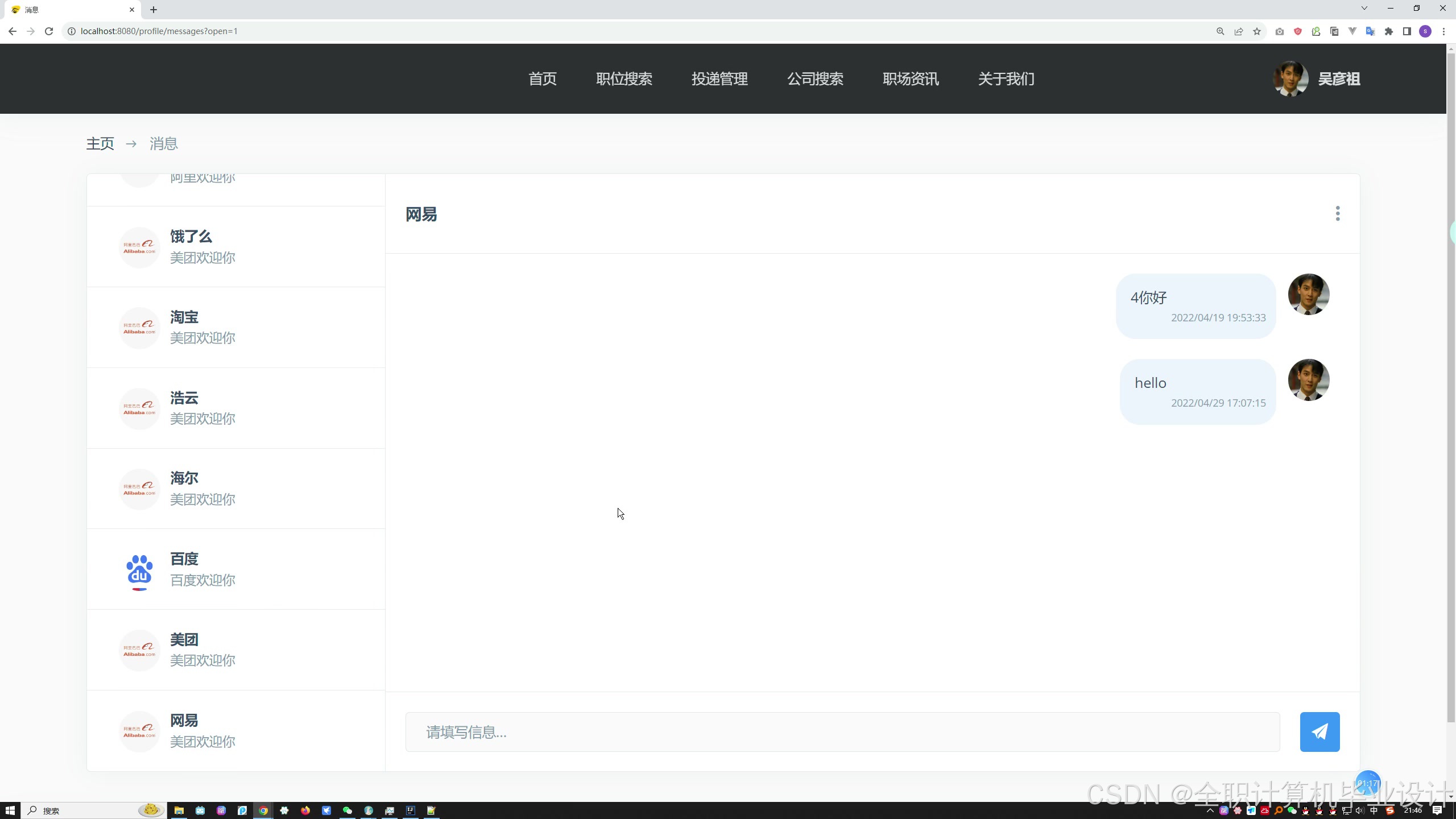
Task: Focus the 请填写信息 message input
Action: click(x=842, y=732)
